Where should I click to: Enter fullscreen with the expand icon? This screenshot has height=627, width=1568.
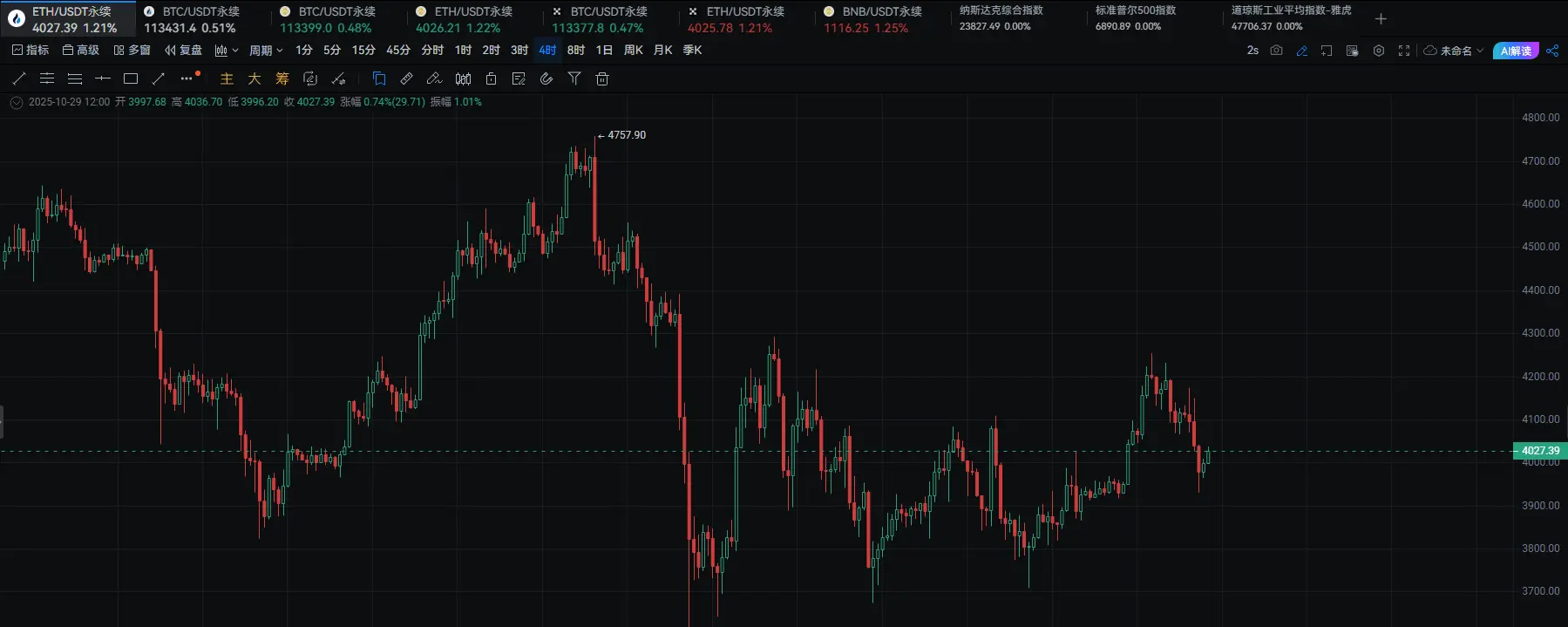click(x=1403, y=51)
